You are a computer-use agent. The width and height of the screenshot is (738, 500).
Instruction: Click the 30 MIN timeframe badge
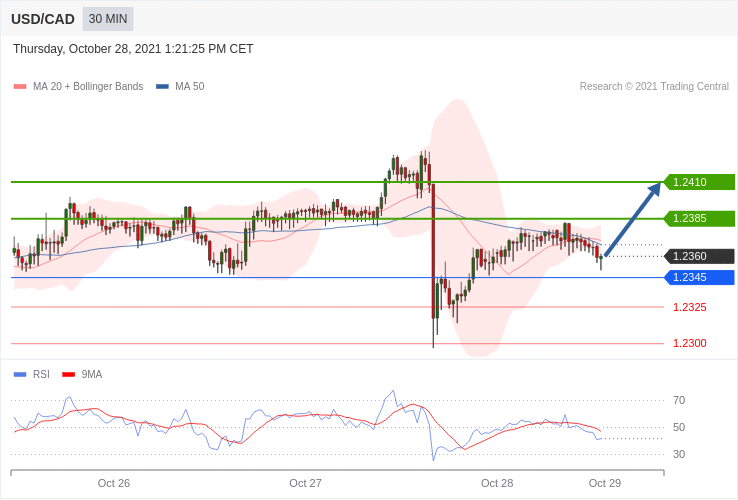click(x=108, y=19)
